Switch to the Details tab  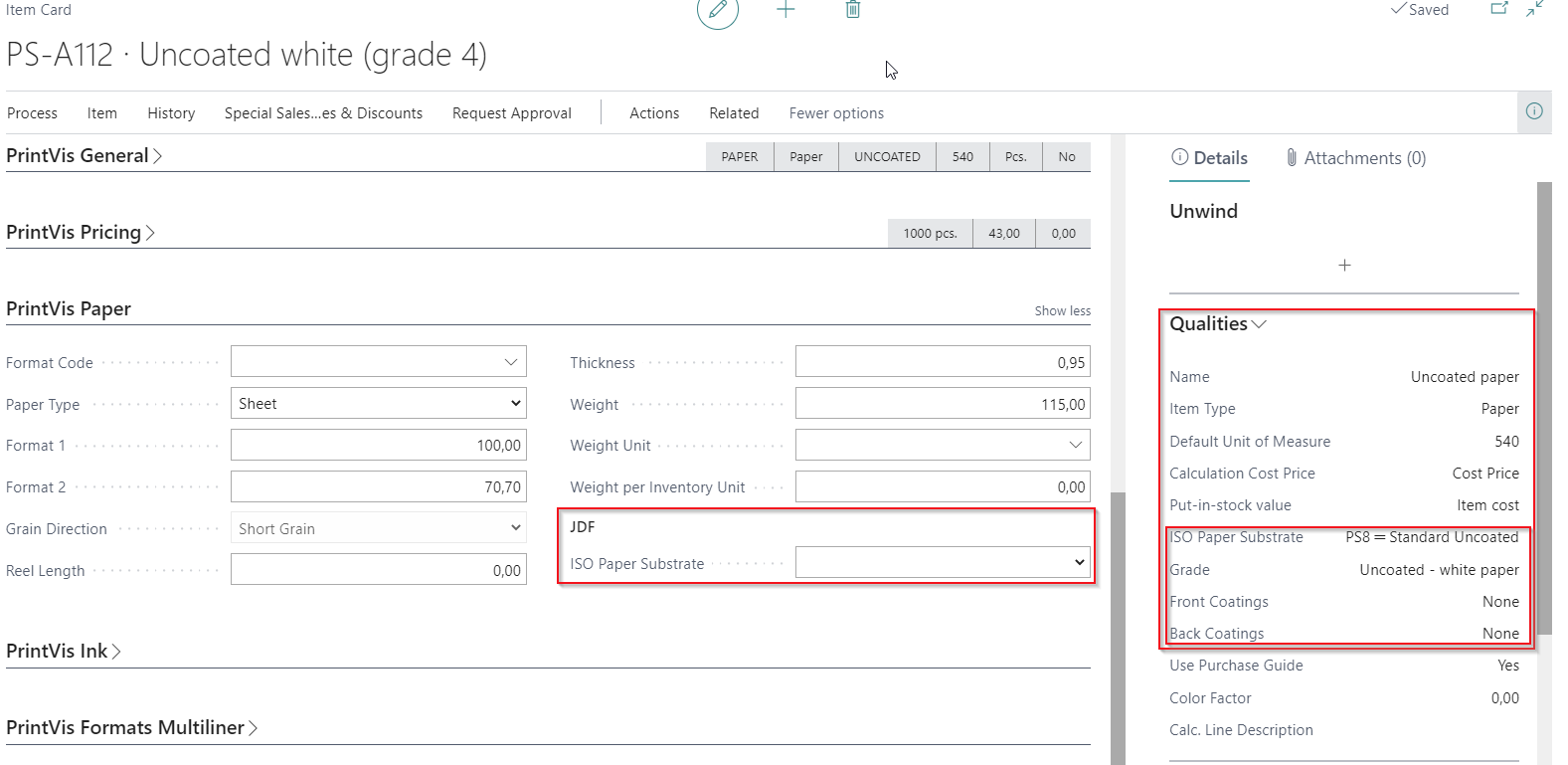[x=1209, y=158]
